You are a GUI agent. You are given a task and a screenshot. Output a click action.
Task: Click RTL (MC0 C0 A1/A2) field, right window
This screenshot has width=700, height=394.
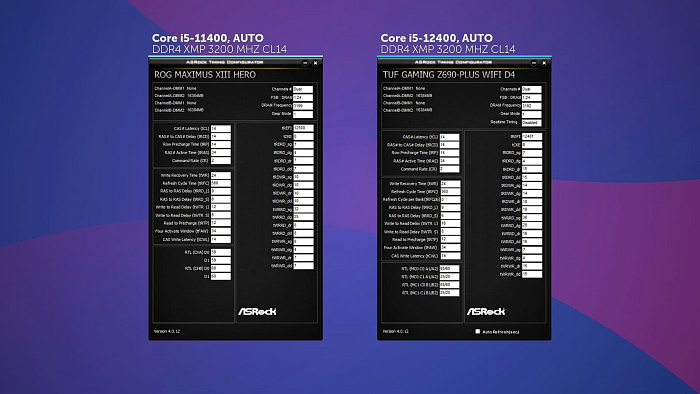pos(449,269)
